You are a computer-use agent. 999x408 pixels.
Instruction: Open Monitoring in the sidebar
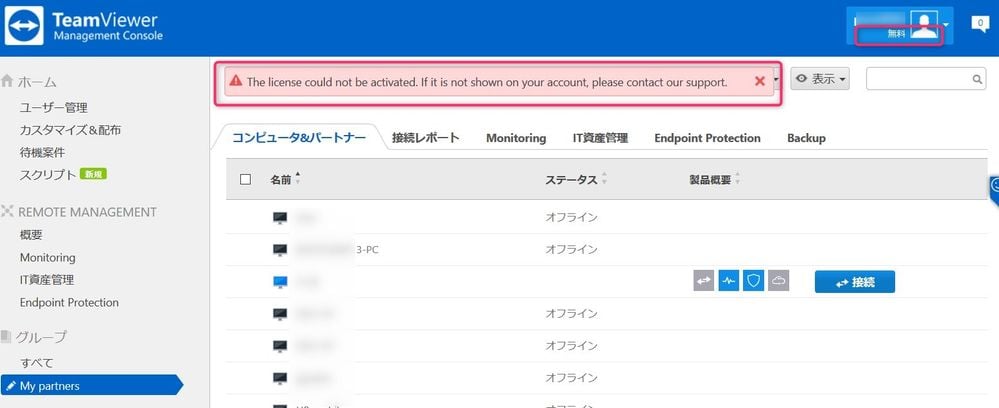coord(48,258)
